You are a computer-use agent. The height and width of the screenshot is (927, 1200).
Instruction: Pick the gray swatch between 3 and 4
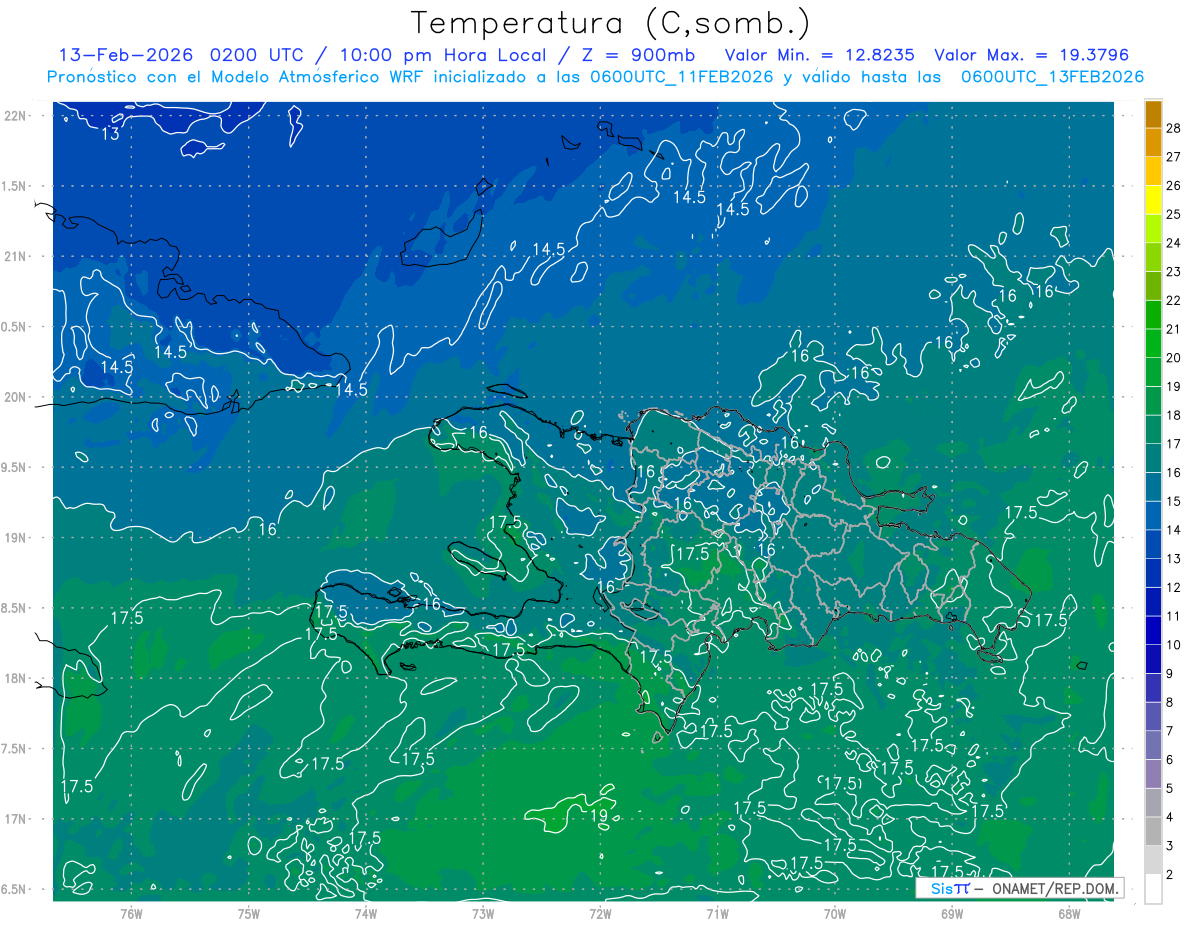pos(1153,832)
